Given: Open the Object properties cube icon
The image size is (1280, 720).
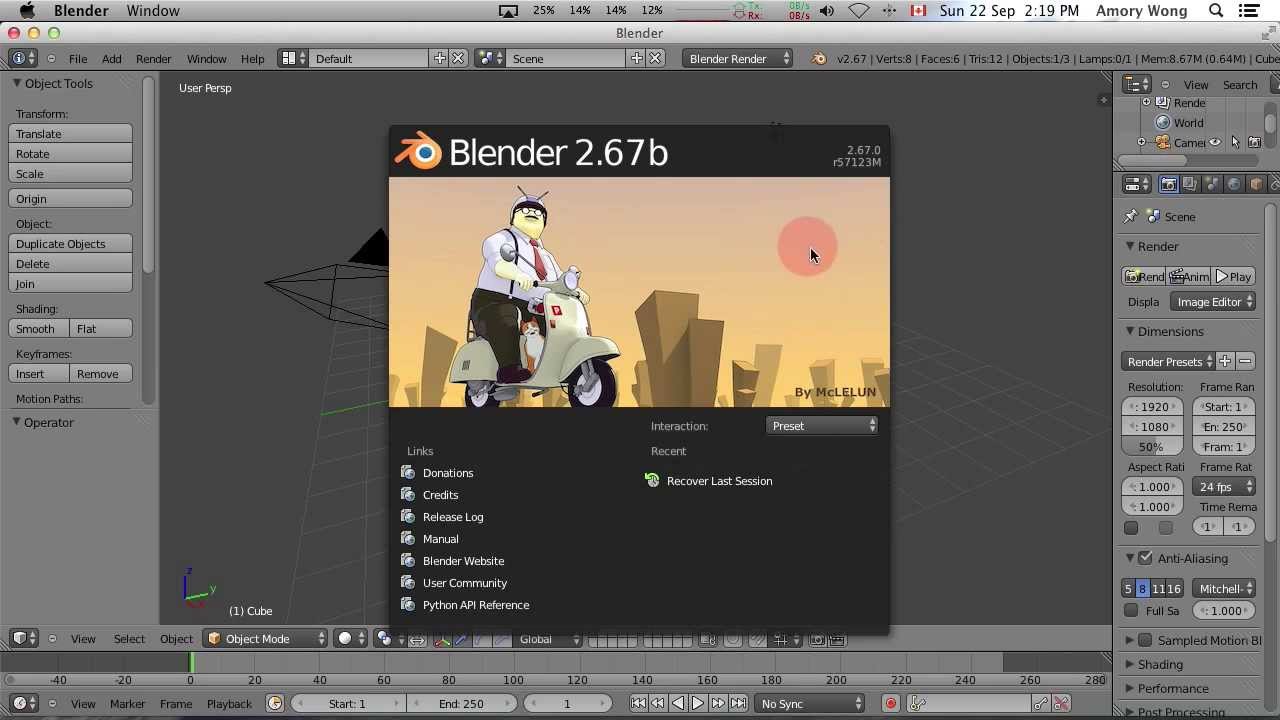Looking at the screenshot, I should [1256, 184].
